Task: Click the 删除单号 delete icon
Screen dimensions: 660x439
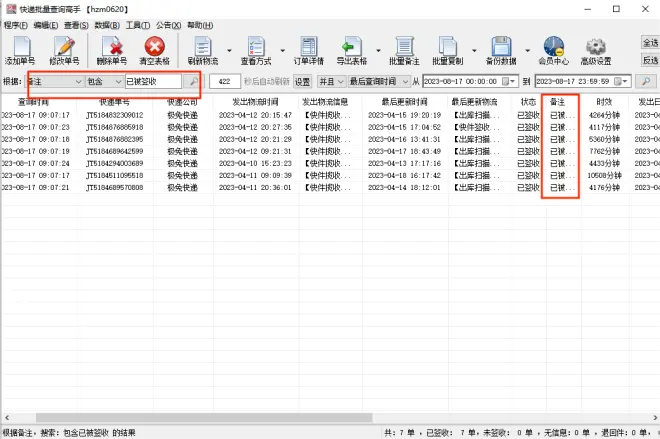Action: (x=111, y=48)
